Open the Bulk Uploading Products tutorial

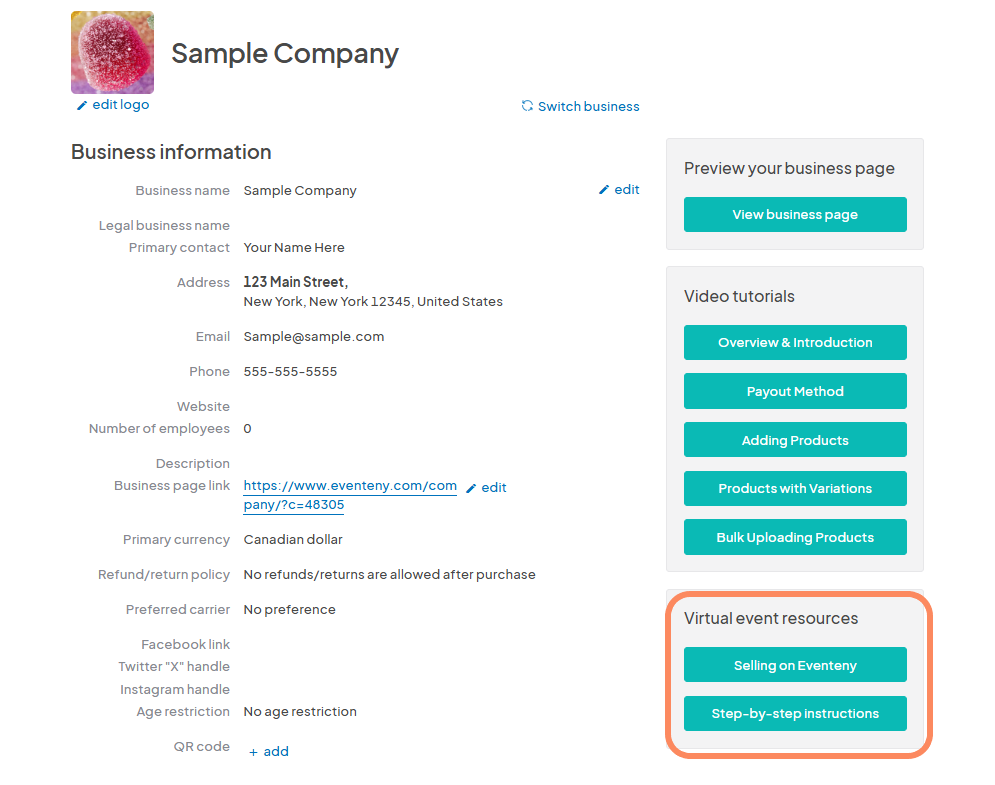point(794,537)
